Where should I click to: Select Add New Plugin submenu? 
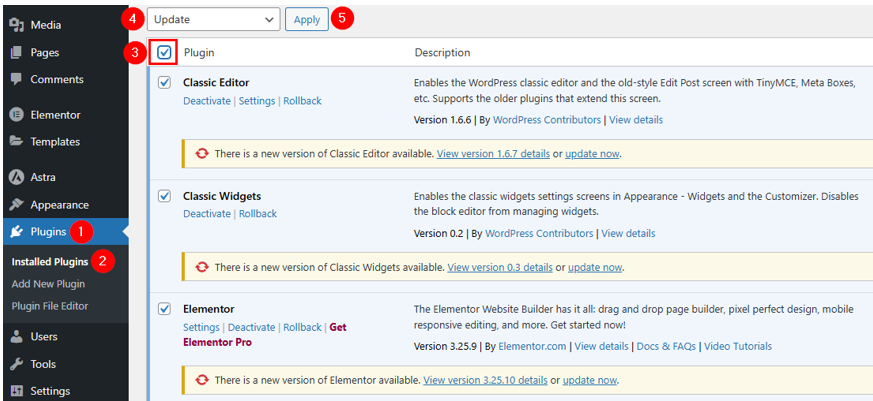[48, 284]
